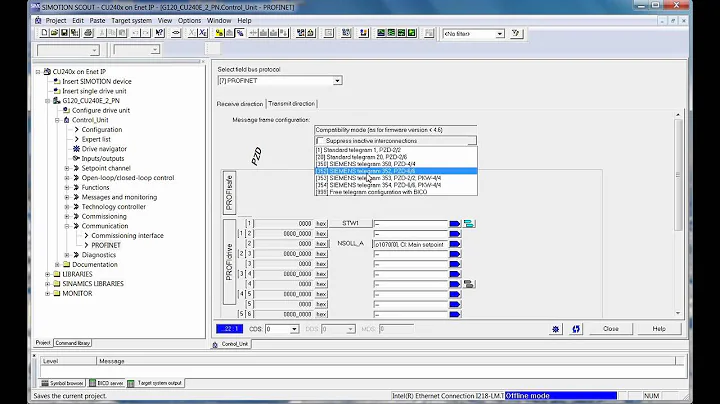Choose Standard telegram 1, PZD-2/2
This screenshot has width=720, height=404.
tap(396, 150)
